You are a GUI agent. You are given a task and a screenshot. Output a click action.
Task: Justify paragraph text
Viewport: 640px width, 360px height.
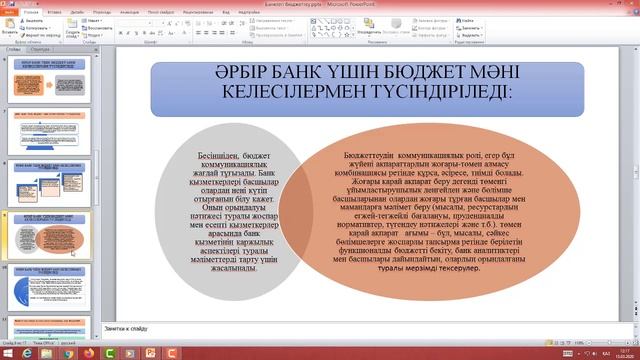222,33
